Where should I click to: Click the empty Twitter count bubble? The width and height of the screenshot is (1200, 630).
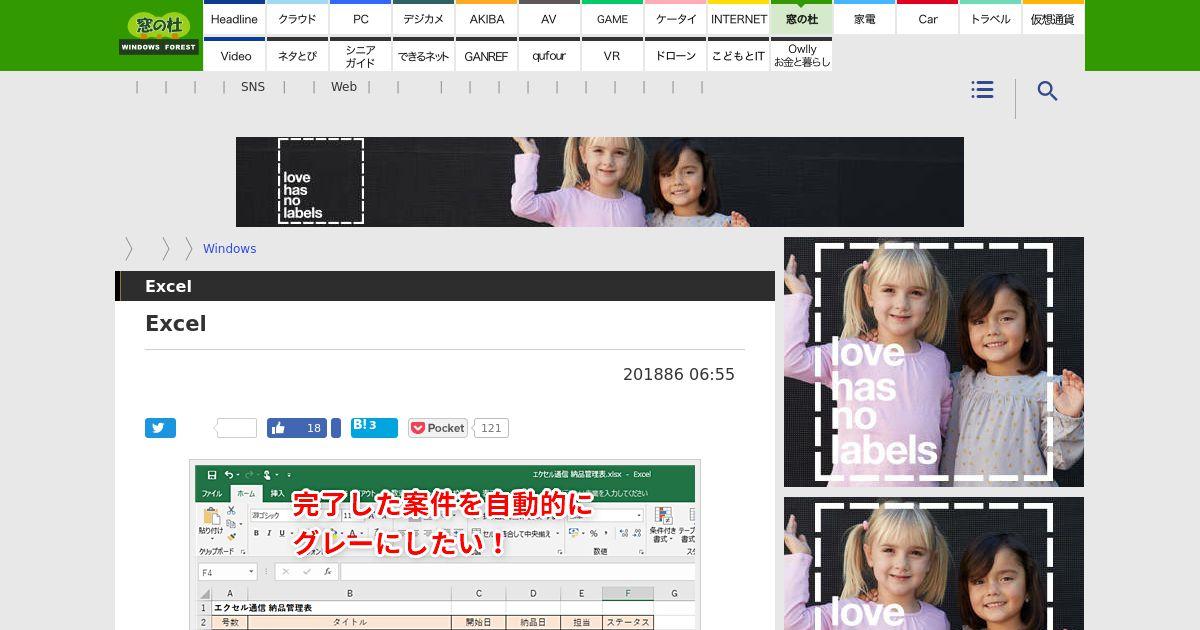[236, 428]
